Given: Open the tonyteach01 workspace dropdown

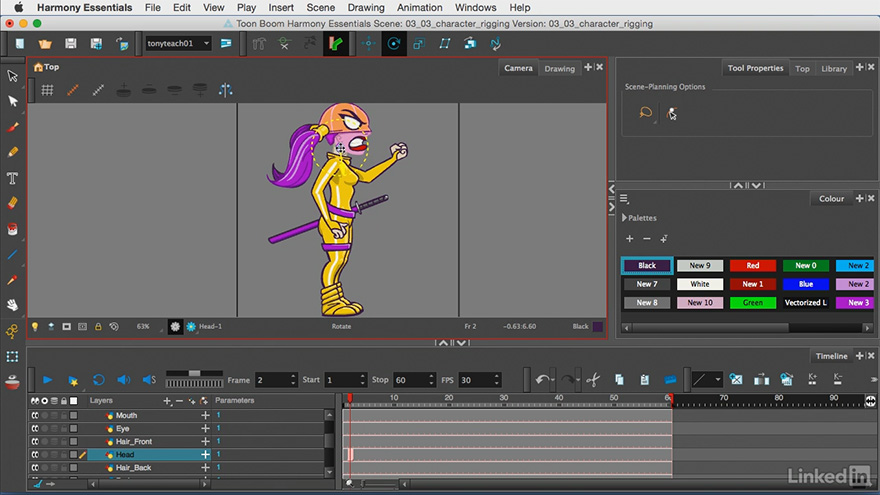Looking at the screenshot, I should coord(178,43).
